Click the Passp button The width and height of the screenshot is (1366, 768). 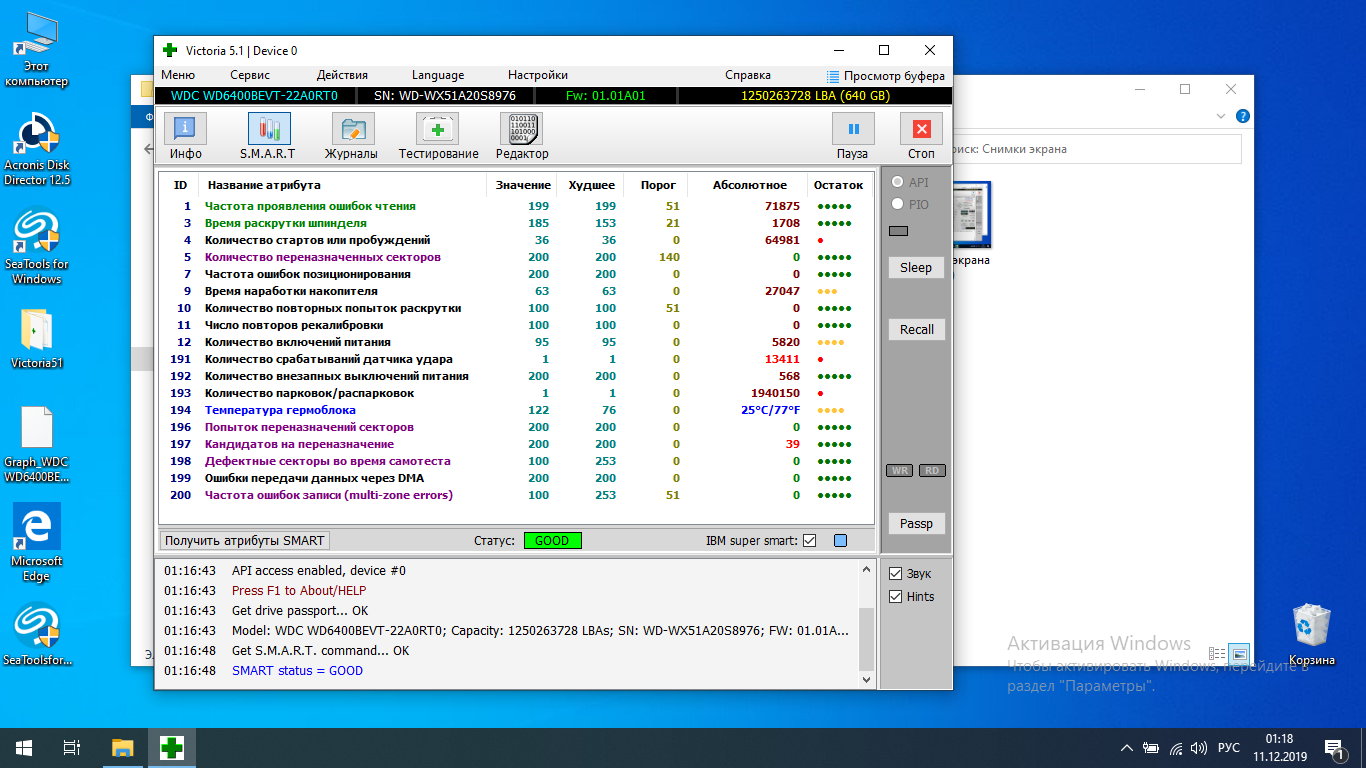pyautogui.click(x=916, y=524)
